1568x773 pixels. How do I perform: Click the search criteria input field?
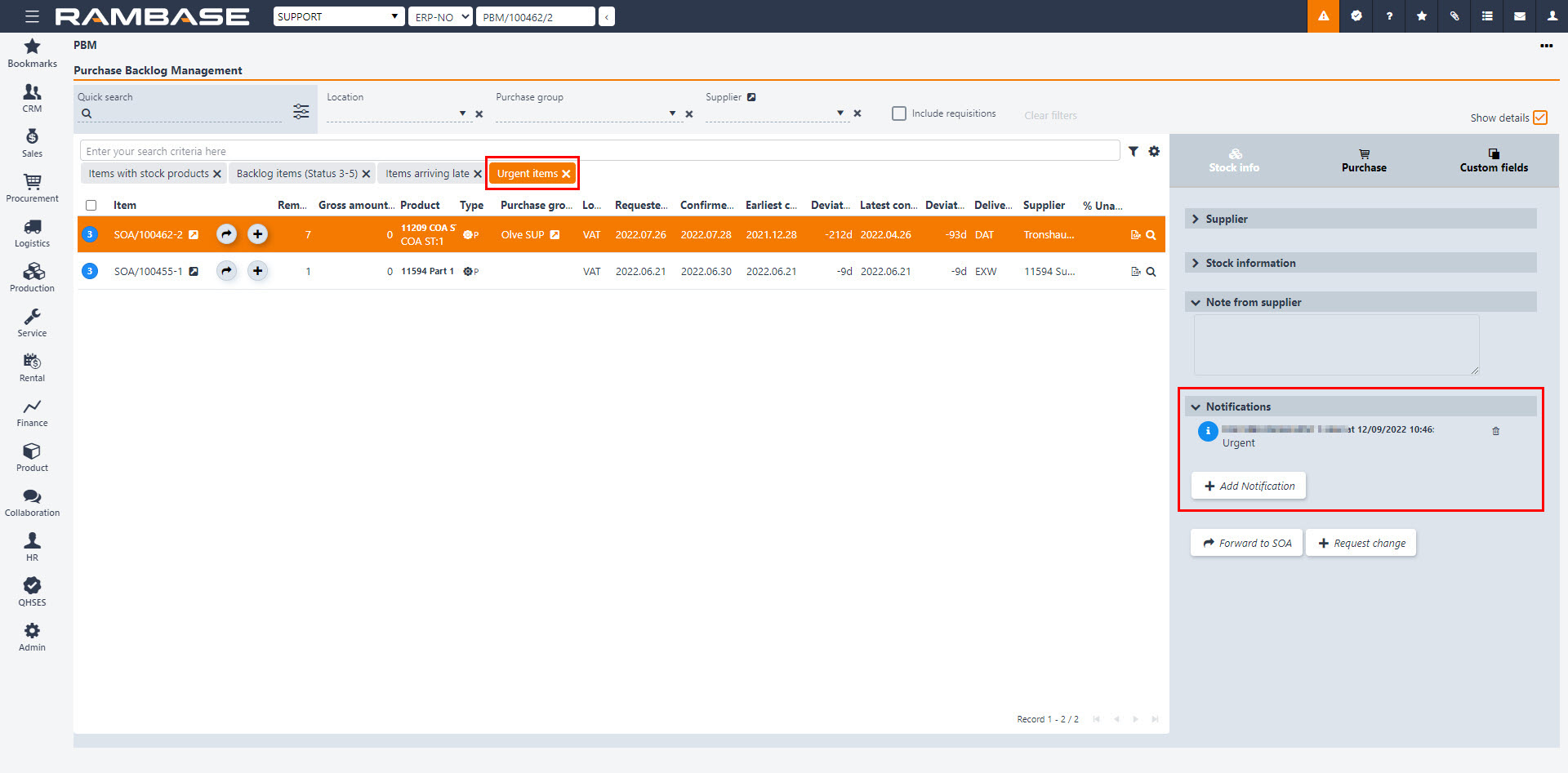pyautogui.click(x=599, y=151)
